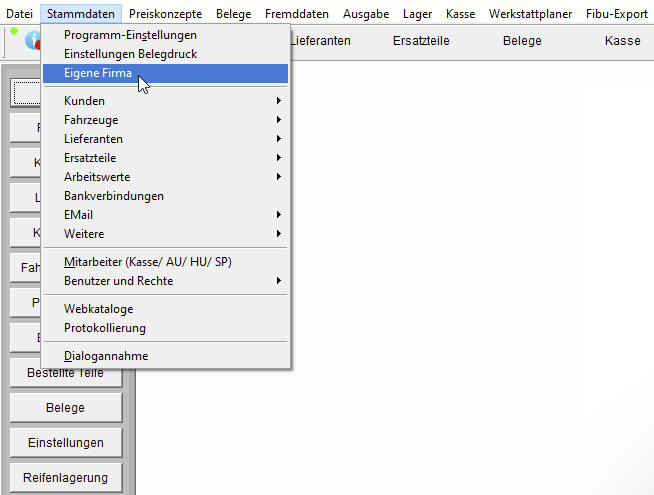Open the Datei menu
Image resolution: width=654 pixels, height=495 pixels.
coord(19,14)
